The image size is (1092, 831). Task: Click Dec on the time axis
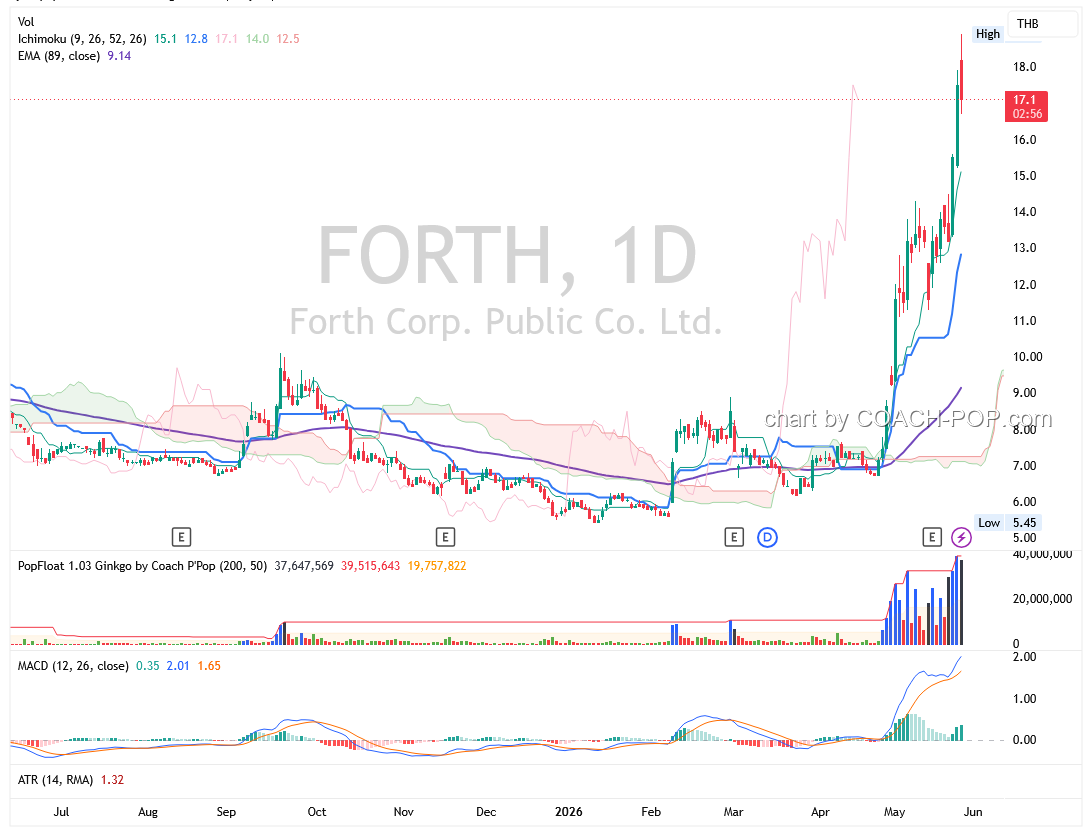click(x=486, y=811)
